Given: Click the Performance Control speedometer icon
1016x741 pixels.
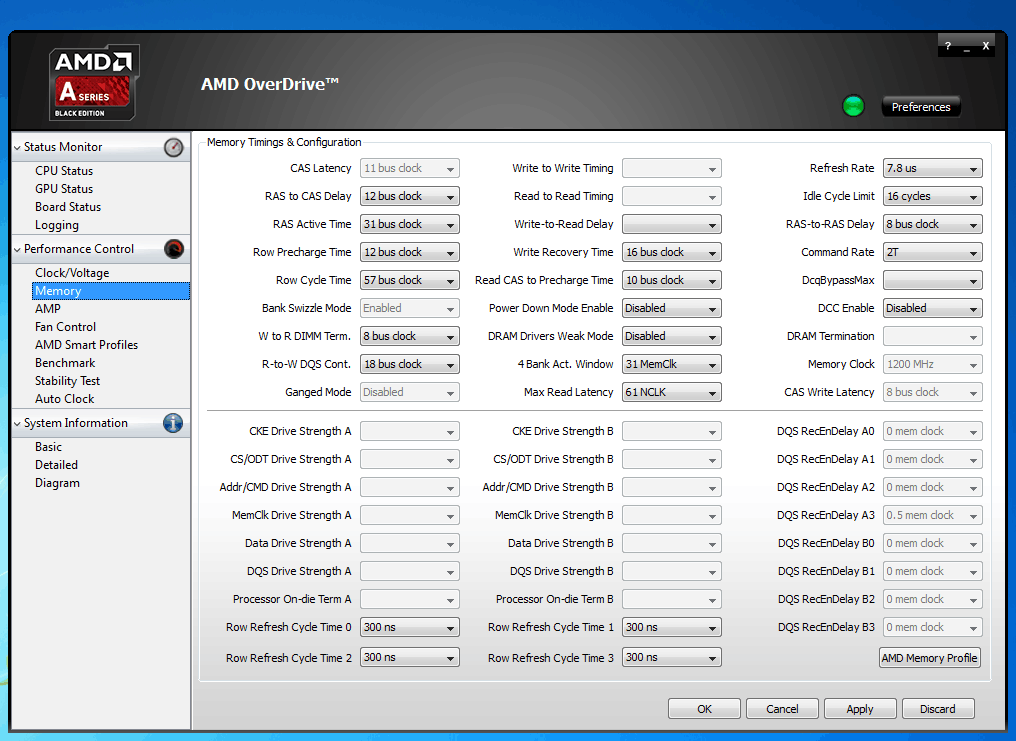Looking at the screenshot, I should [x=174, y=249].
